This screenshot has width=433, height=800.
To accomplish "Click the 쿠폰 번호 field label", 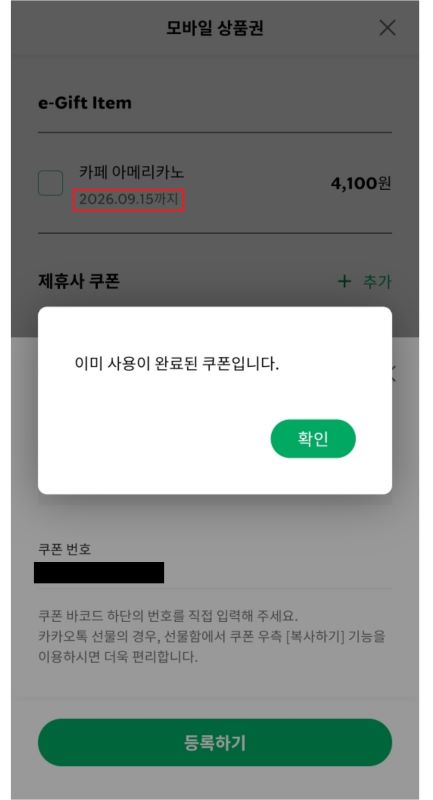I will tap(65, 549).
